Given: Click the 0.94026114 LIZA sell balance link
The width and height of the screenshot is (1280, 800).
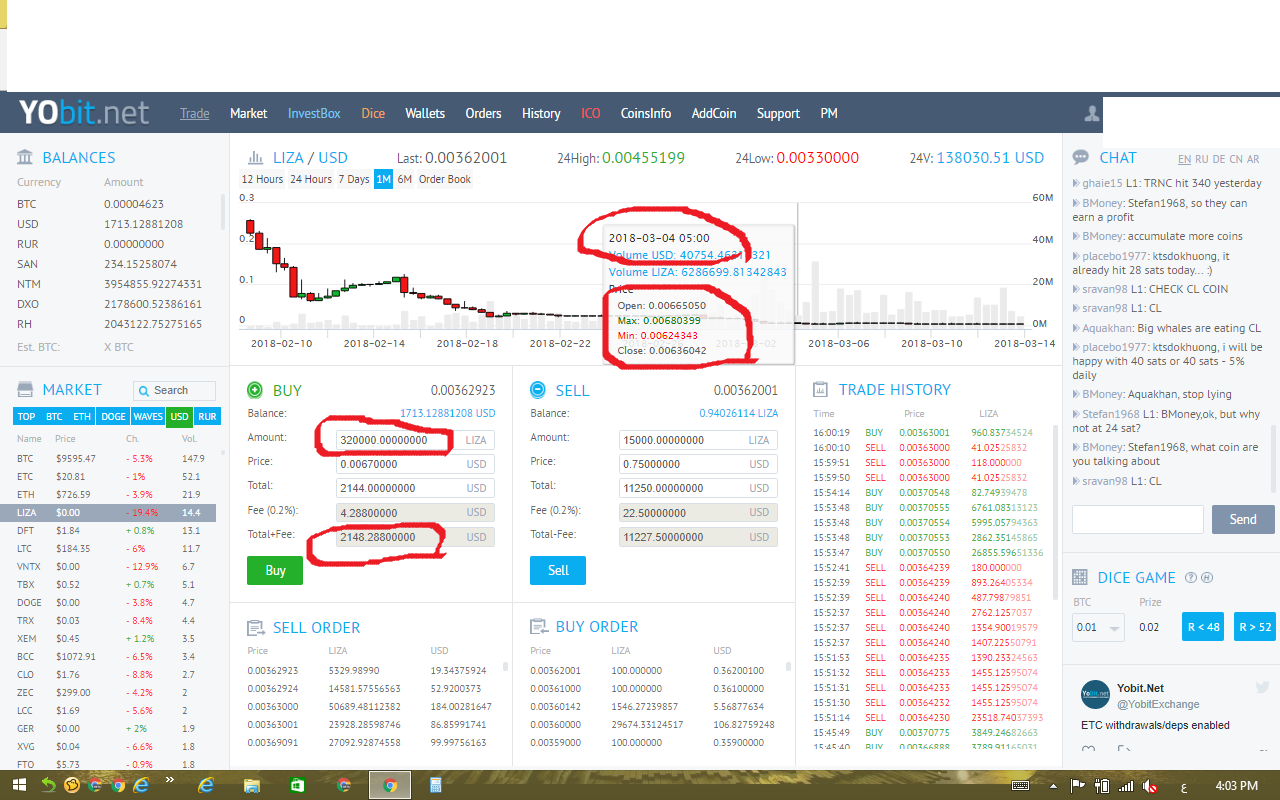Looking at the screenshot, I should tap(738, 413).
